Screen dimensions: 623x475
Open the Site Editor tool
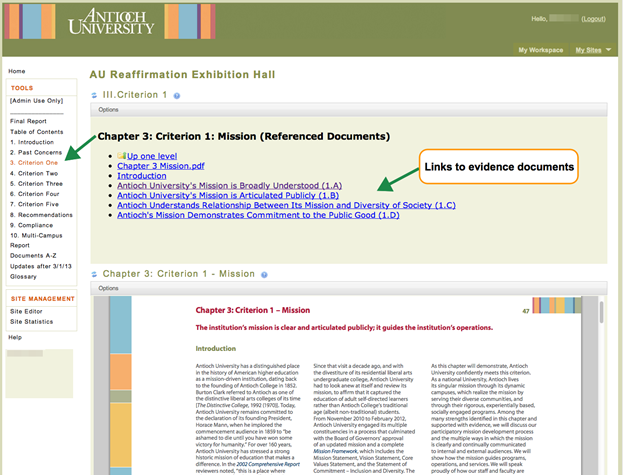click(26, 311)
